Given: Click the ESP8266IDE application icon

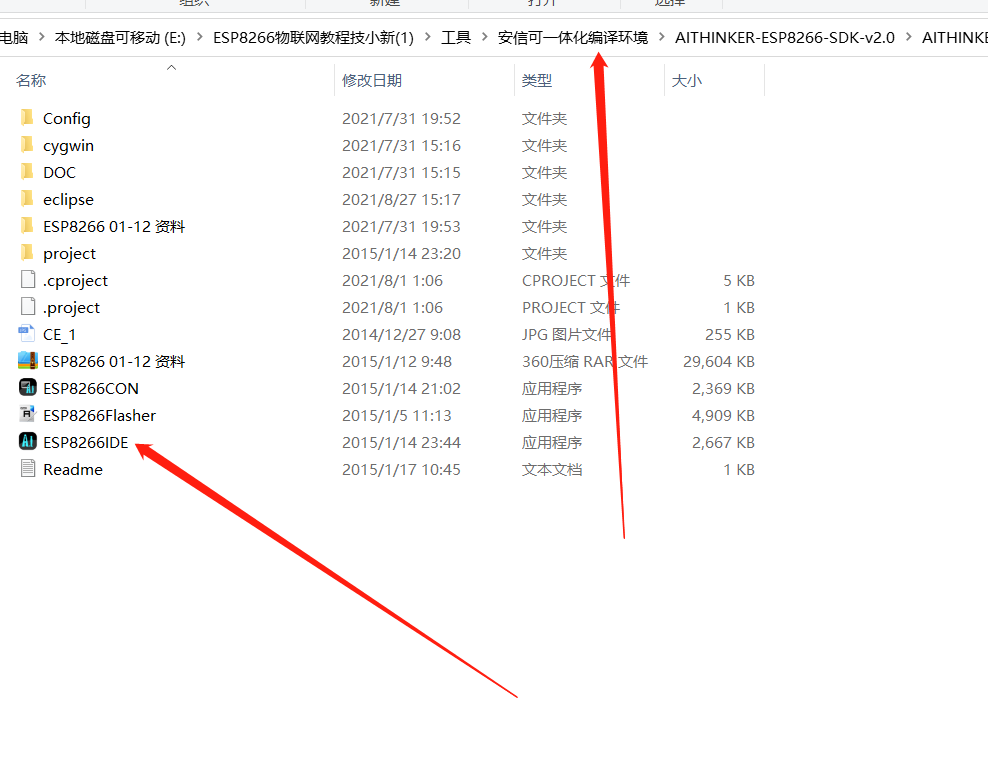Looking at the screenshot, I should [x=28, y=442].
